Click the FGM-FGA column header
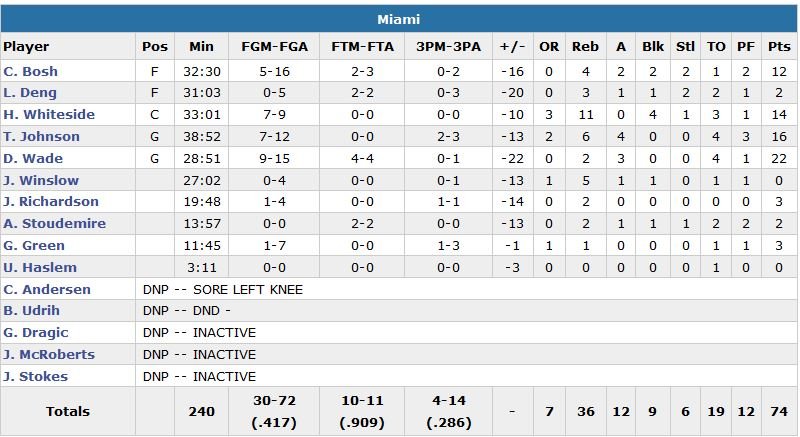Image resolution: width=800 pixels, height=437 pixels. 274,46
